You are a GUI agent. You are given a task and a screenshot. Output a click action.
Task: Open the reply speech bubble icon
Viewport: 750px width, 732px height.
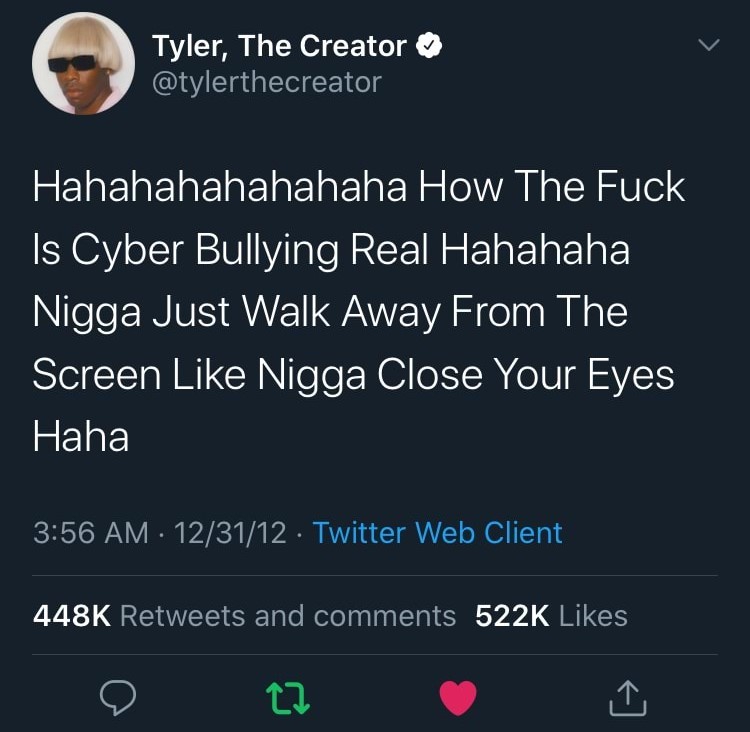point(118,697)
